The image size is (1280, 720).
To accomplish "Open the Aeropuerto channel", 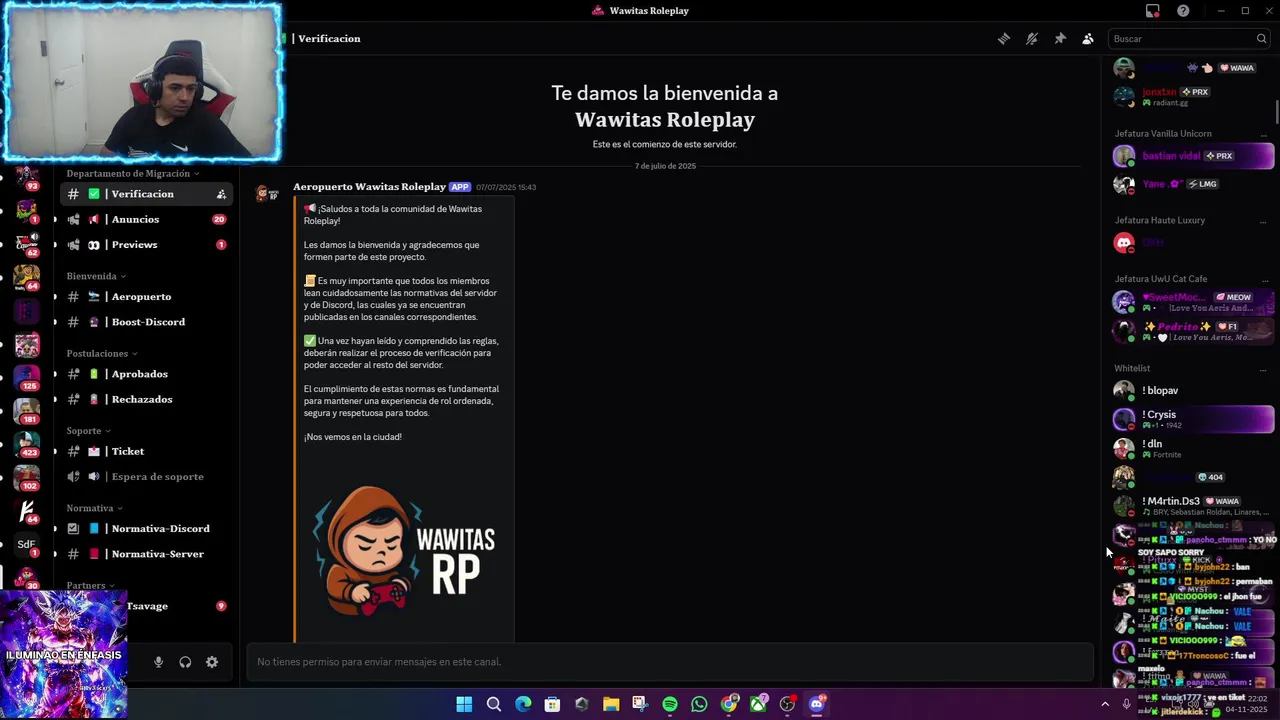I will pos(148,297).
